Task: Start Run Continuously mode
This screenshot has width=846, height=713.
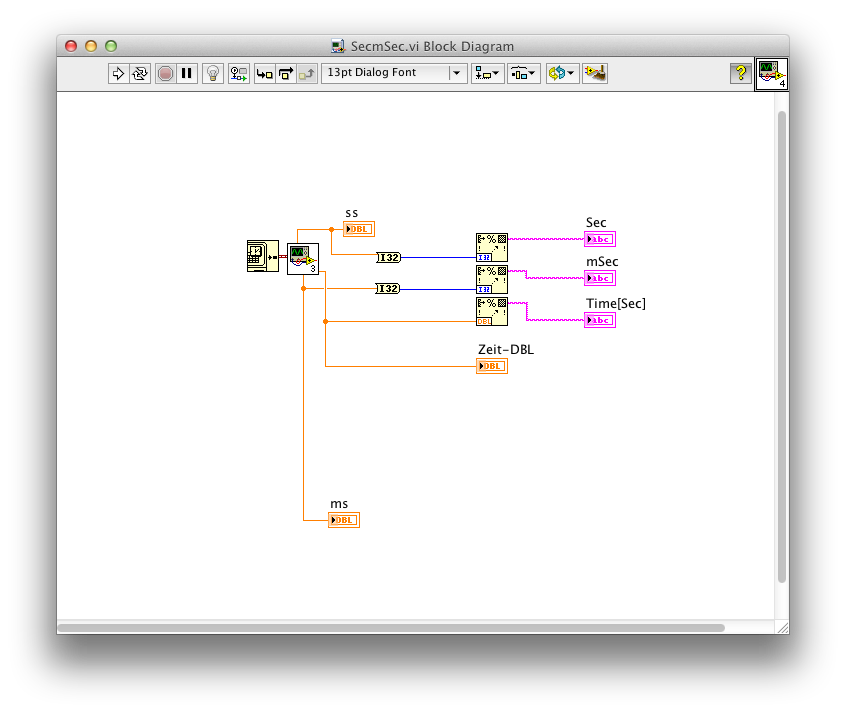Action: tap(140, 73)
